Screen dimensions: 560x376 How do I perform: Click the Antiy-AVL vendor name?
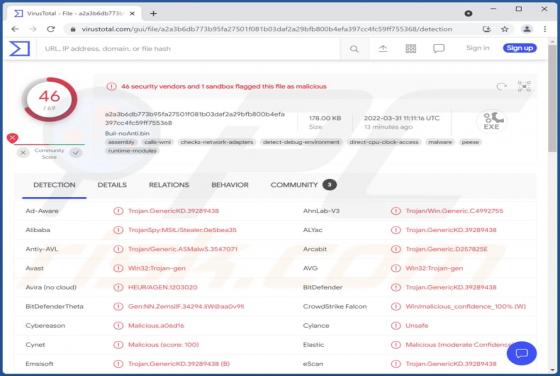(x=41, y=249)
